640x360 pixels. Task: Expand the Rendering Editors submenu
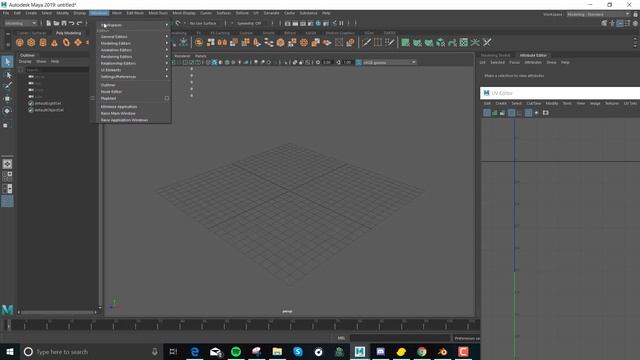134,57
